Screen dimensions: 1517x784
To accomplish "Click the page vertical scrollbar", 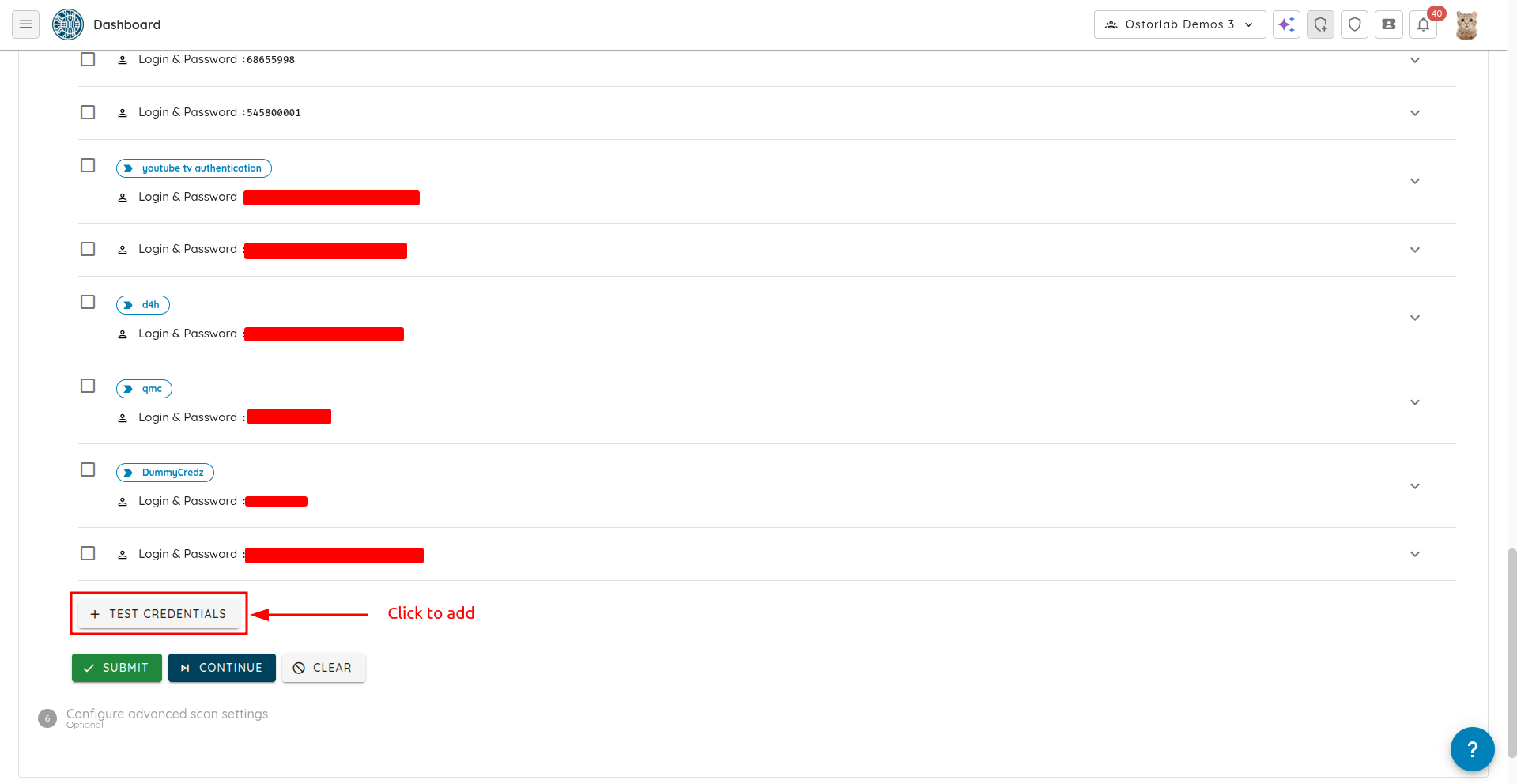I will (x=1511, y=648).
